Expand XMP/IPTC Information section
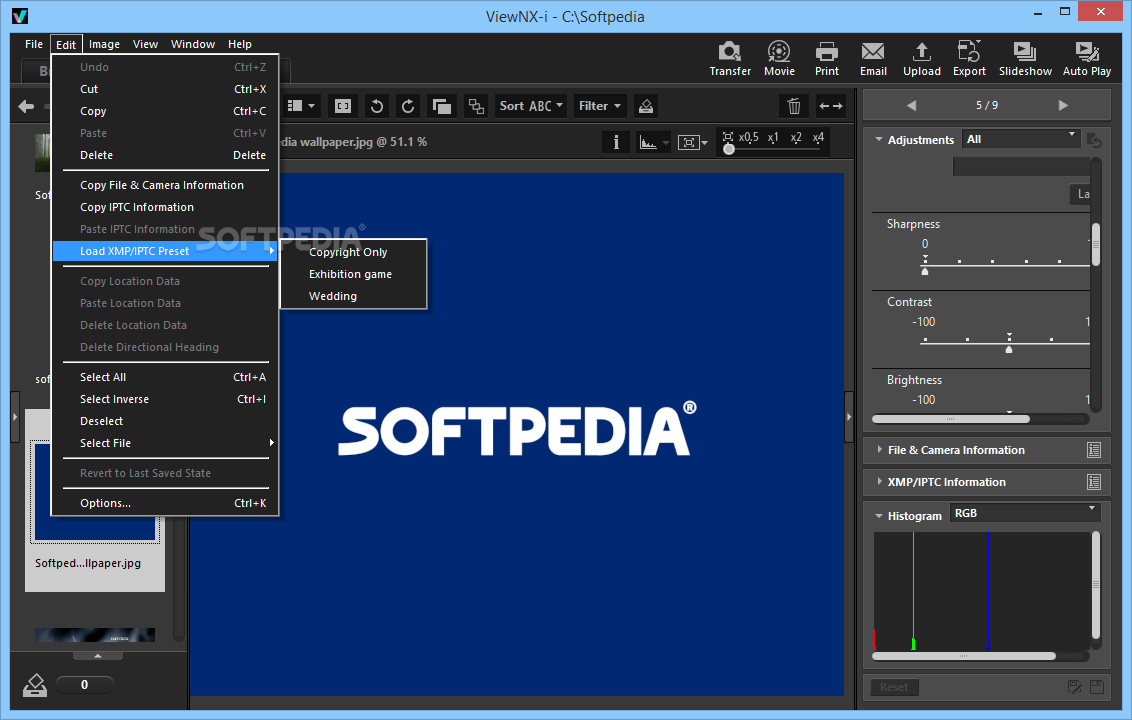 point(879,482)
